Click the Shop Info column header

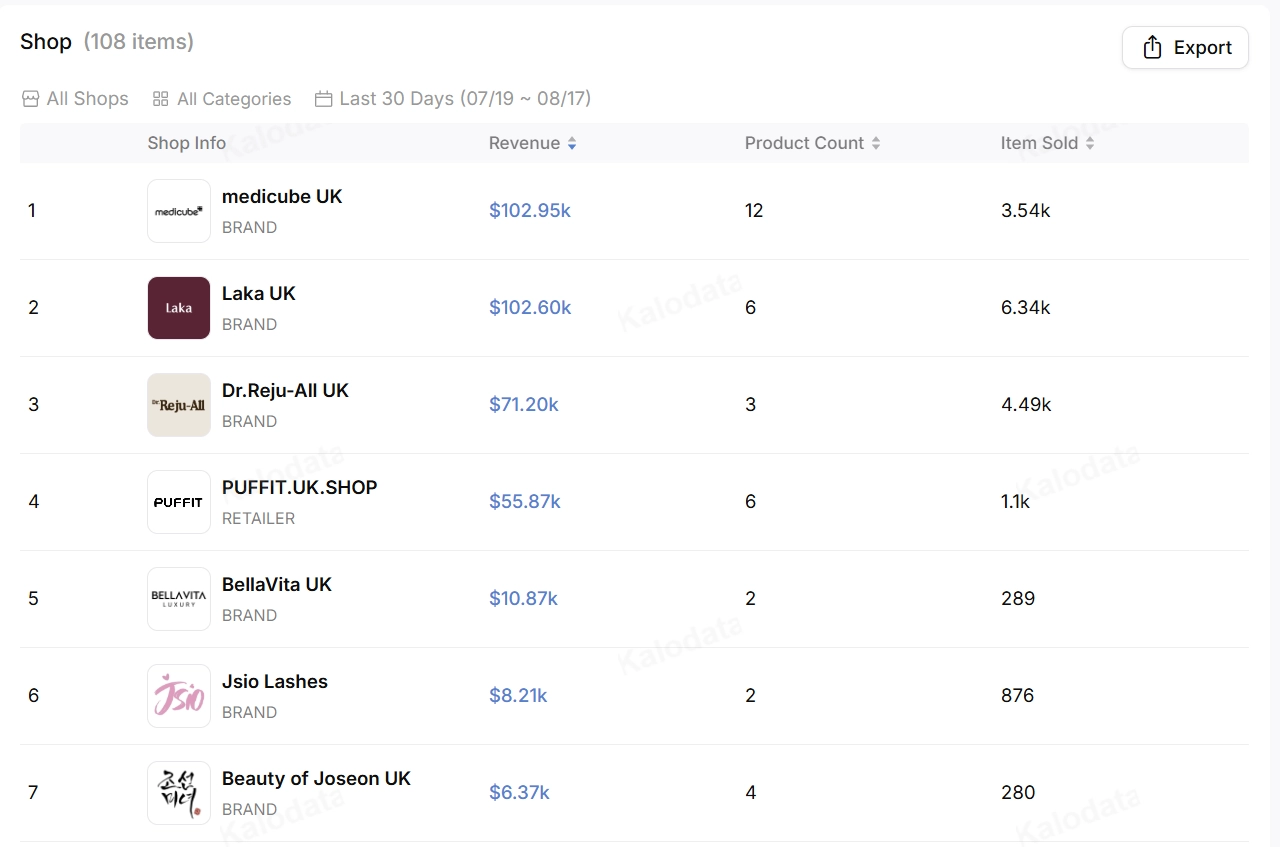(x=187, y=143)
